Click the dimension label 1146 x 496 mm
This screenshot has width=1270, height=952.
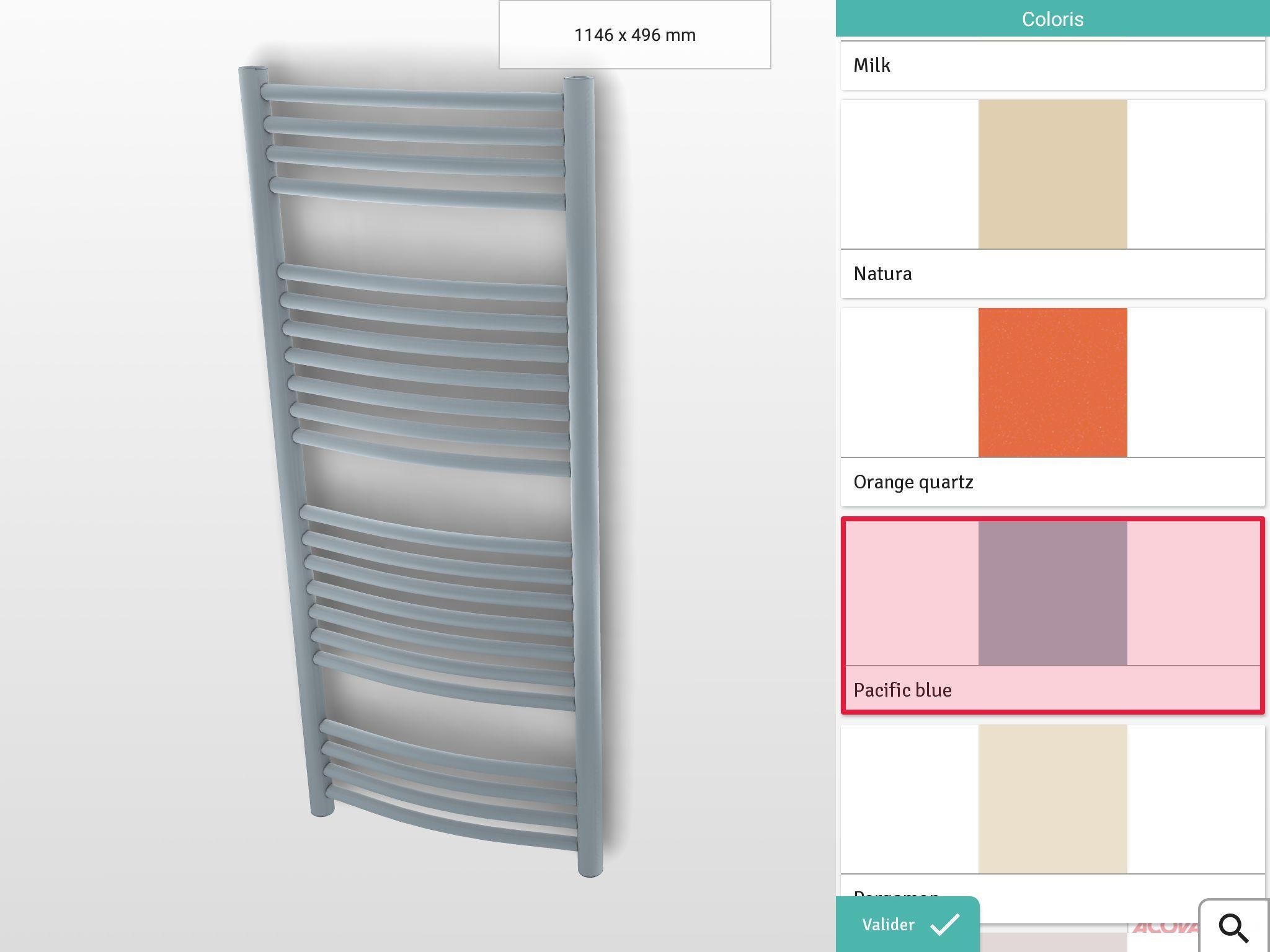click(634, 35)
